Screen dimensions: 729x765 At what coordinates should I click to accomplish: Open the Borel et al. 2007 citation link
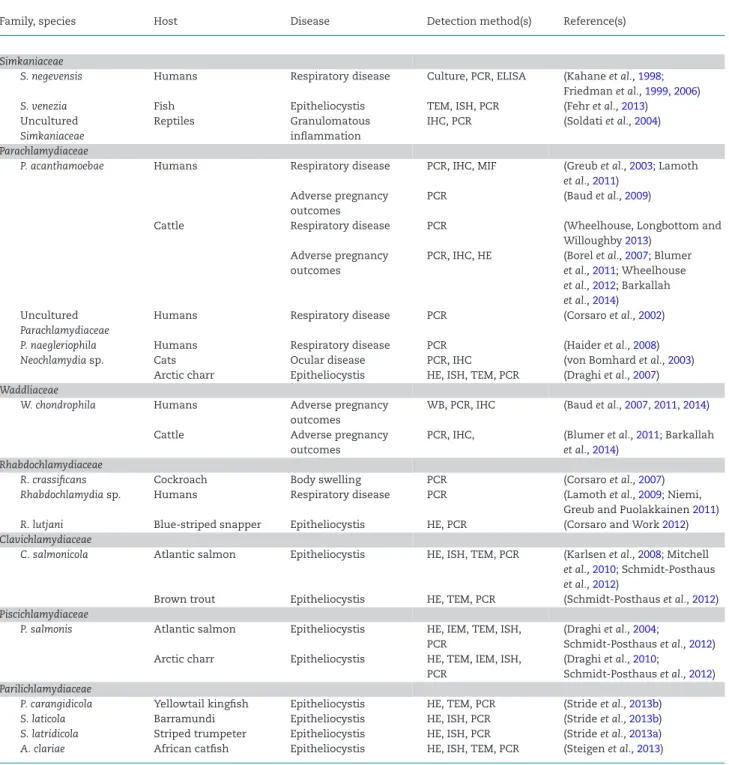point(636,256)
